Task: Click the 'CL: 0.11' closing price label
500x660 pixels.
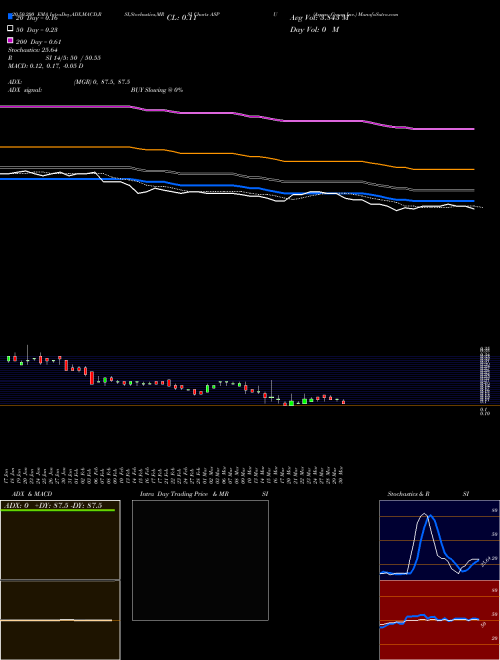Action: (181, 18)
